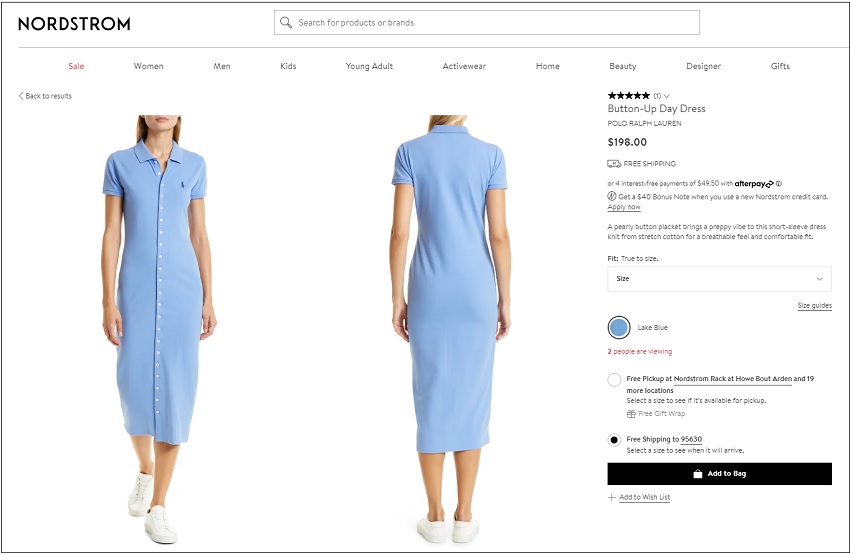Open the back view dress photo
850x553 pixels.
pos(449,329)
